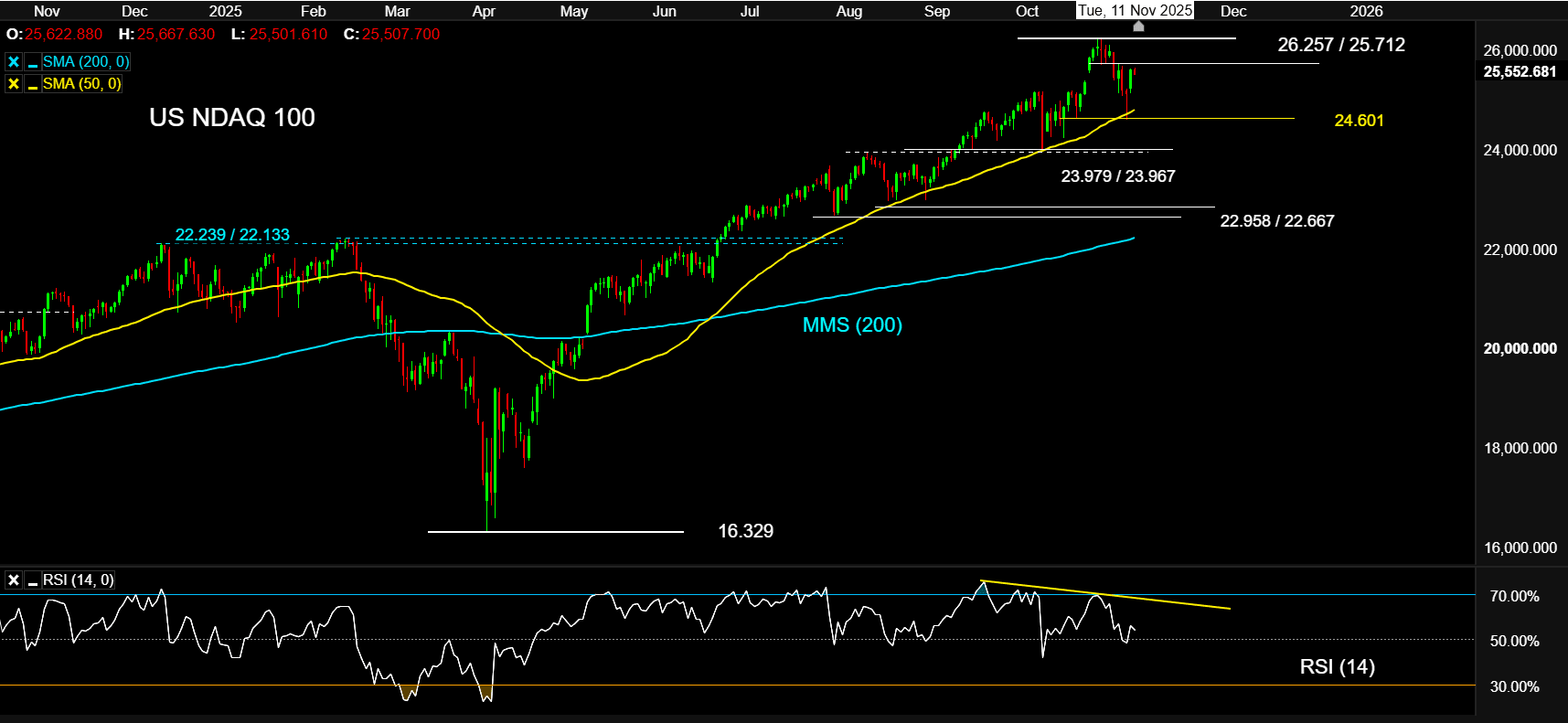Select the US NDAQ 100 chart title

click(x=232, y=118)
